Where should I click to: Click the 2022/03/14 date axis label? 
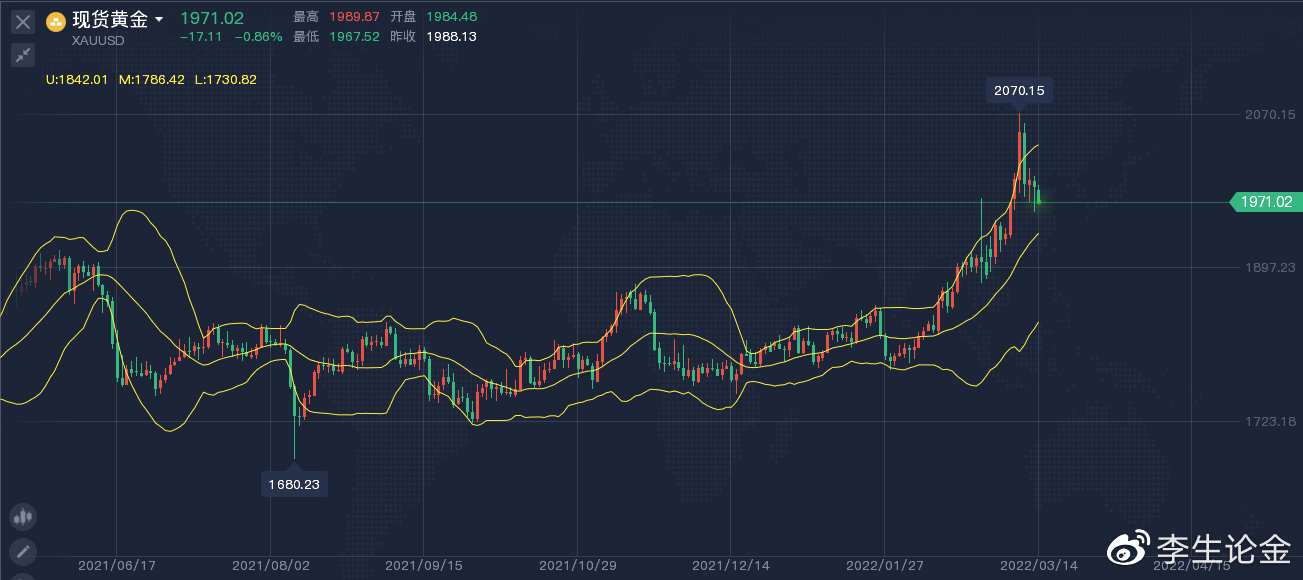point(1039,566)
